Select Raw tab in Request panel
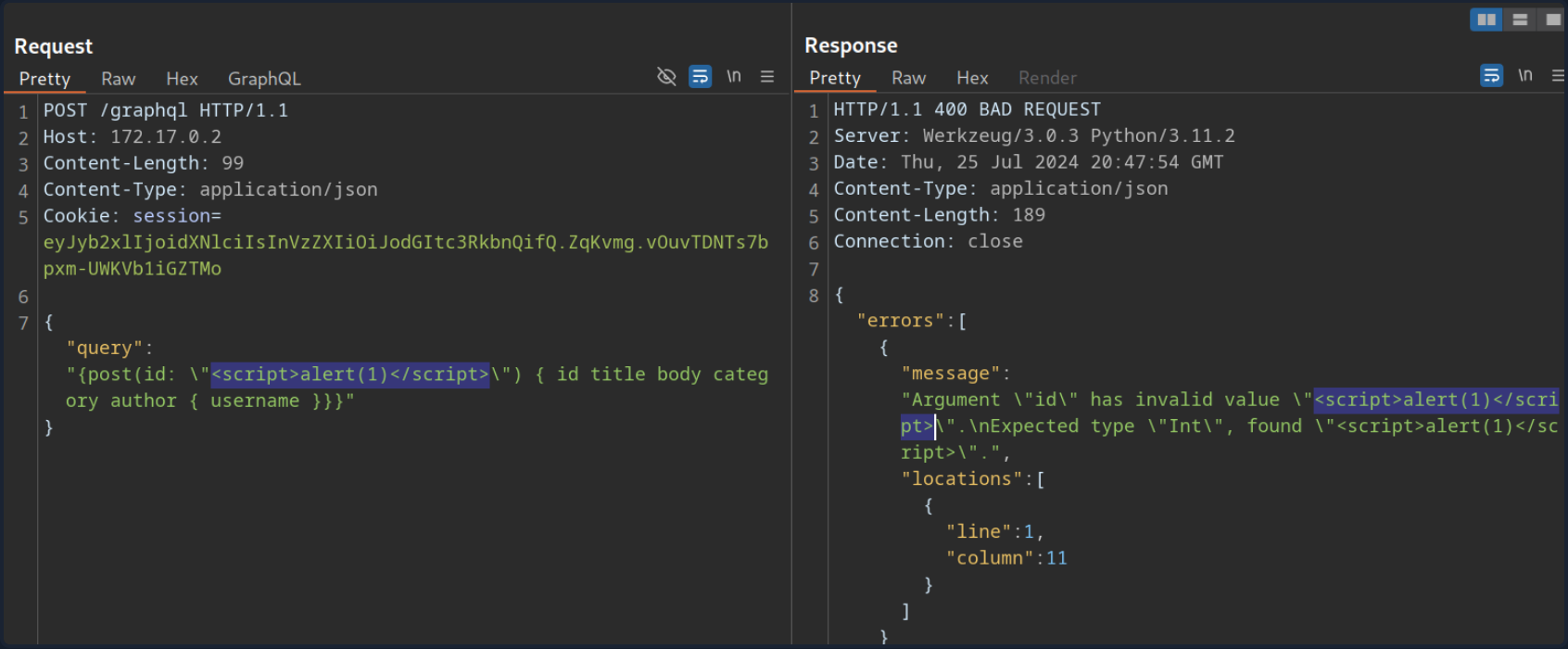This screenshot has width=1568, height=649. click(119, 79)
